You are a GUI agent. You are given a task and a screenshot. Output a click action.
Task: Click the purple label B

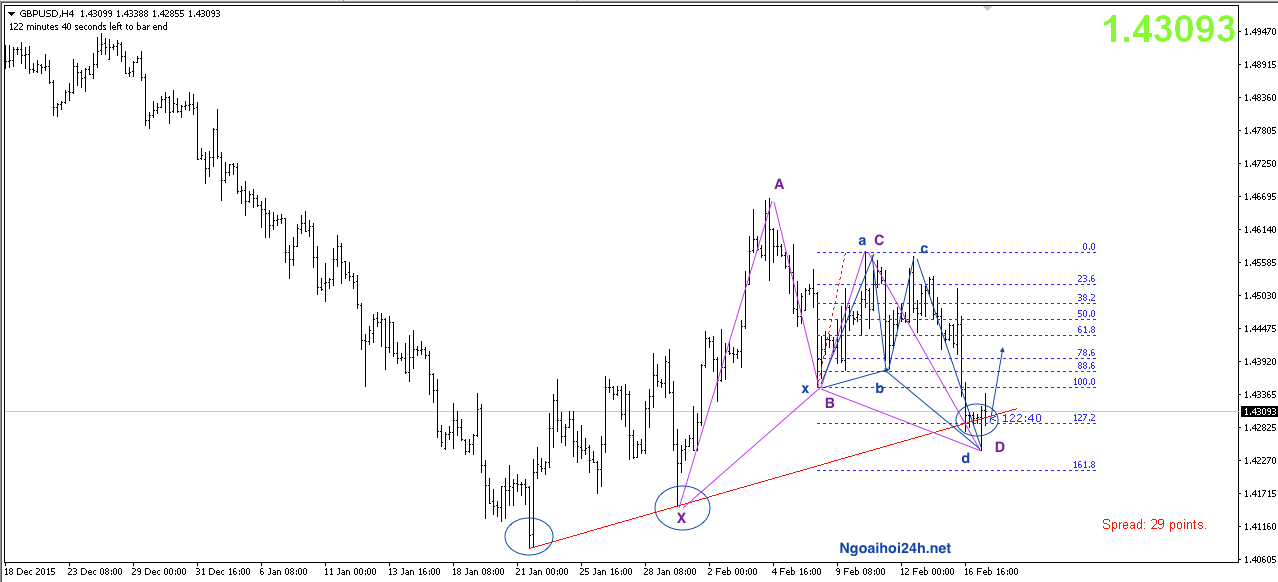pos(829,403)
